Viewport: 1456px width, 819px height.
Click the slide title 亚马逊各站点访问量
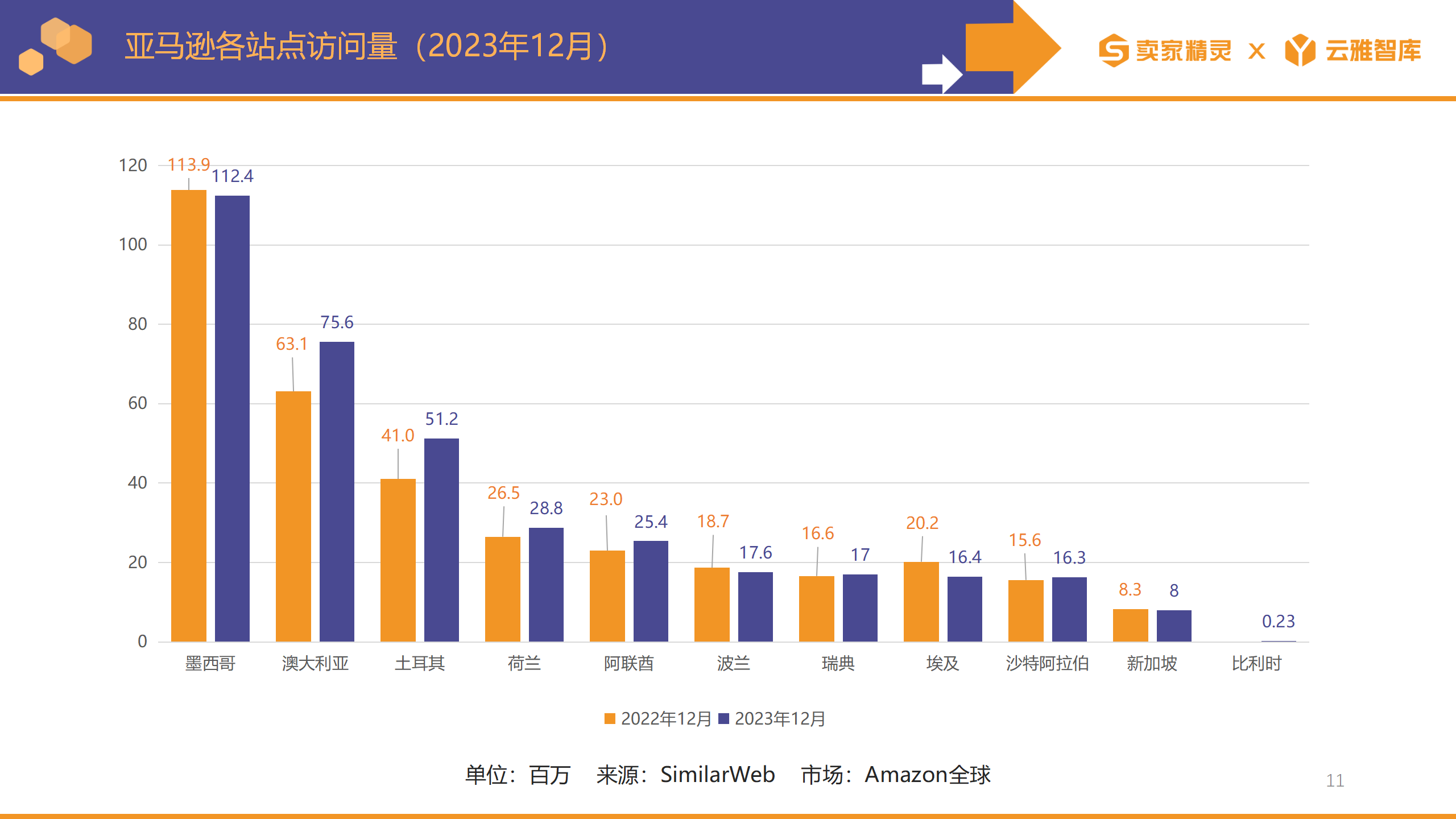261,46
